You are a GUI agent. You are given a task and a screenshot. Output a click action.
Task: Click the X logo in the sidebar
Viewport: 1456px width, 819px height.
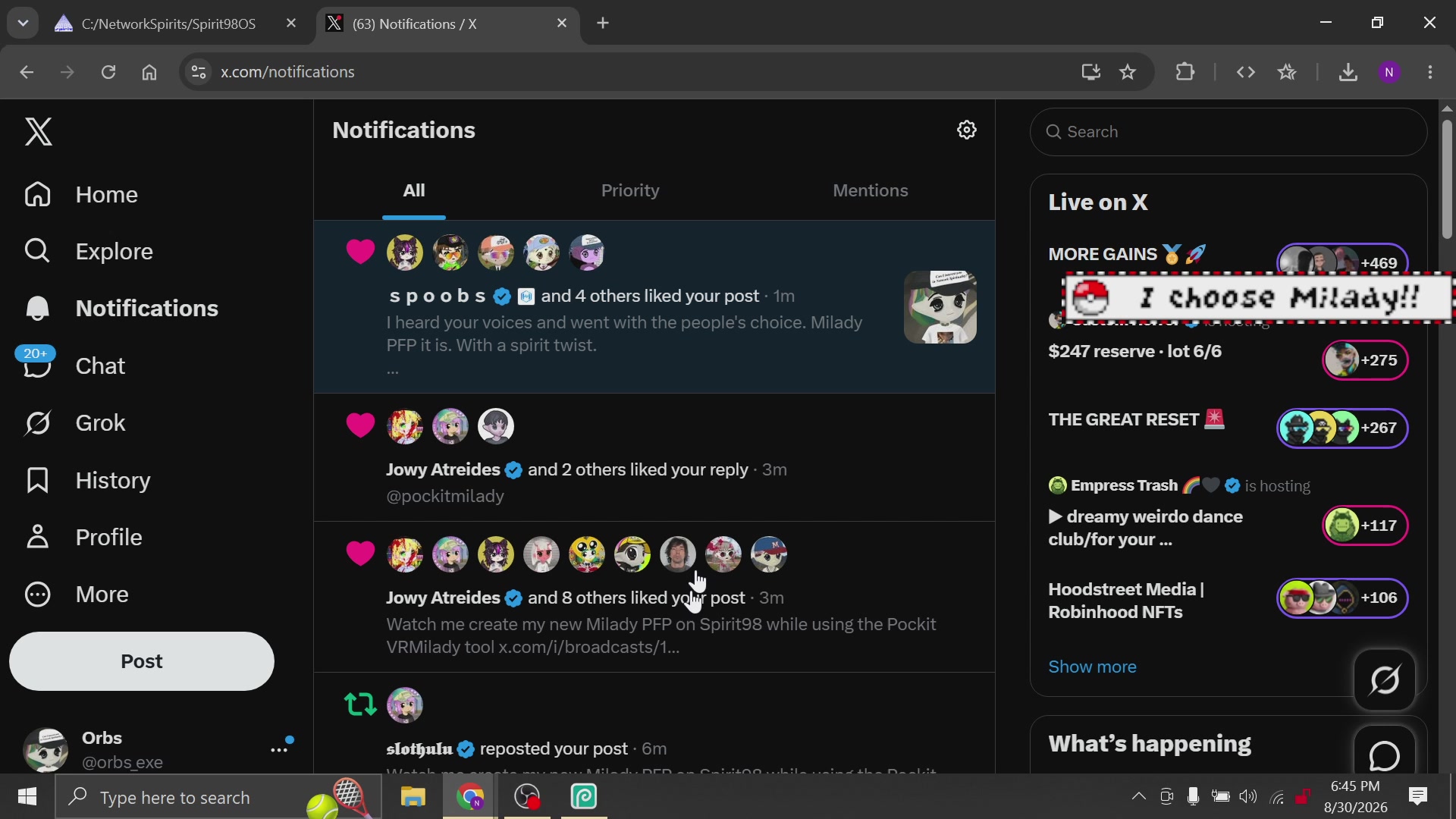click(39, 132)
